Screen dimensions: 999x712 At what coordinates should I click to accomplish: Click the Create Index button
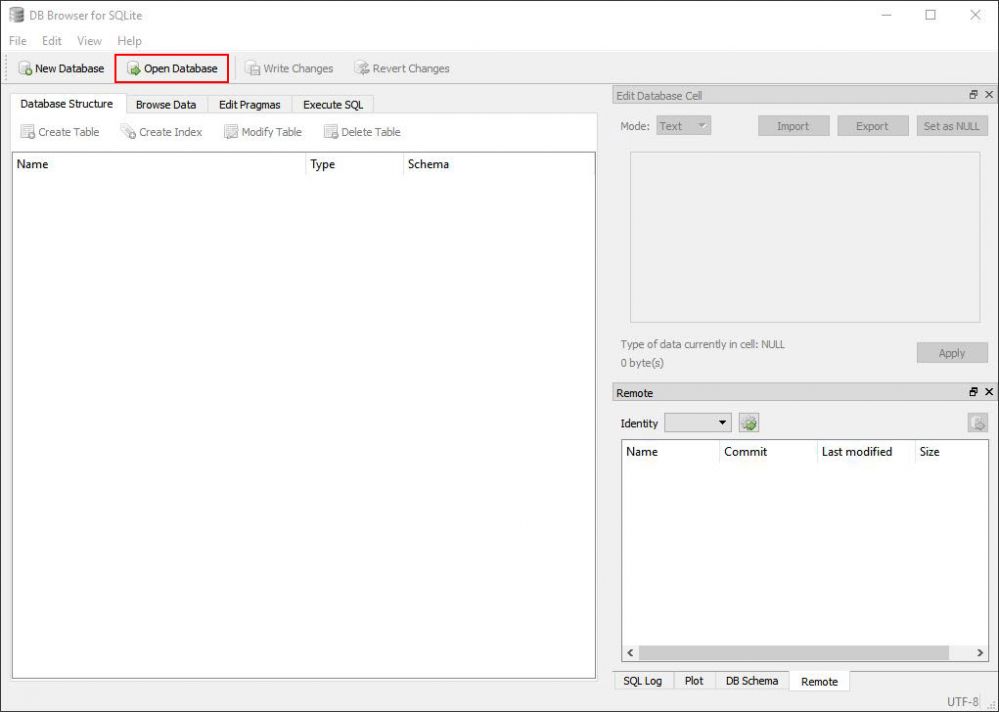click(x=162, y=132)
